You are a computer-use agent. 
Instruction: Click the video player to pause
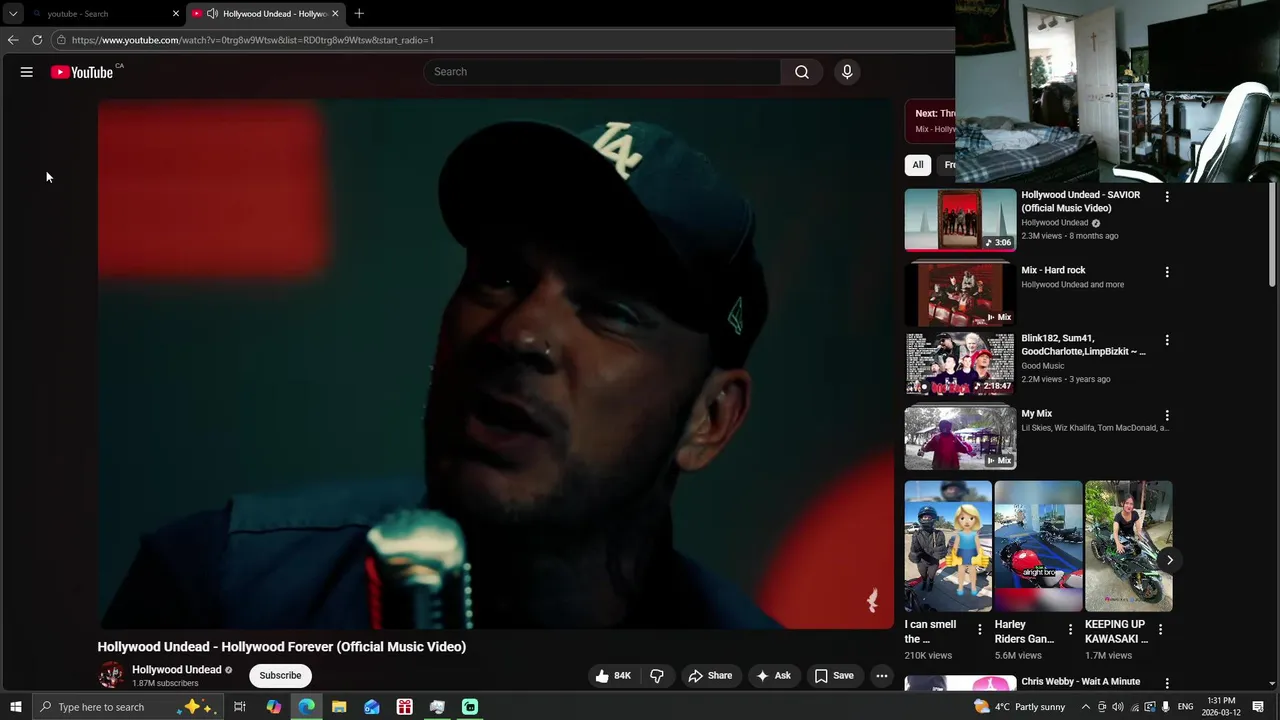(495, 364)
